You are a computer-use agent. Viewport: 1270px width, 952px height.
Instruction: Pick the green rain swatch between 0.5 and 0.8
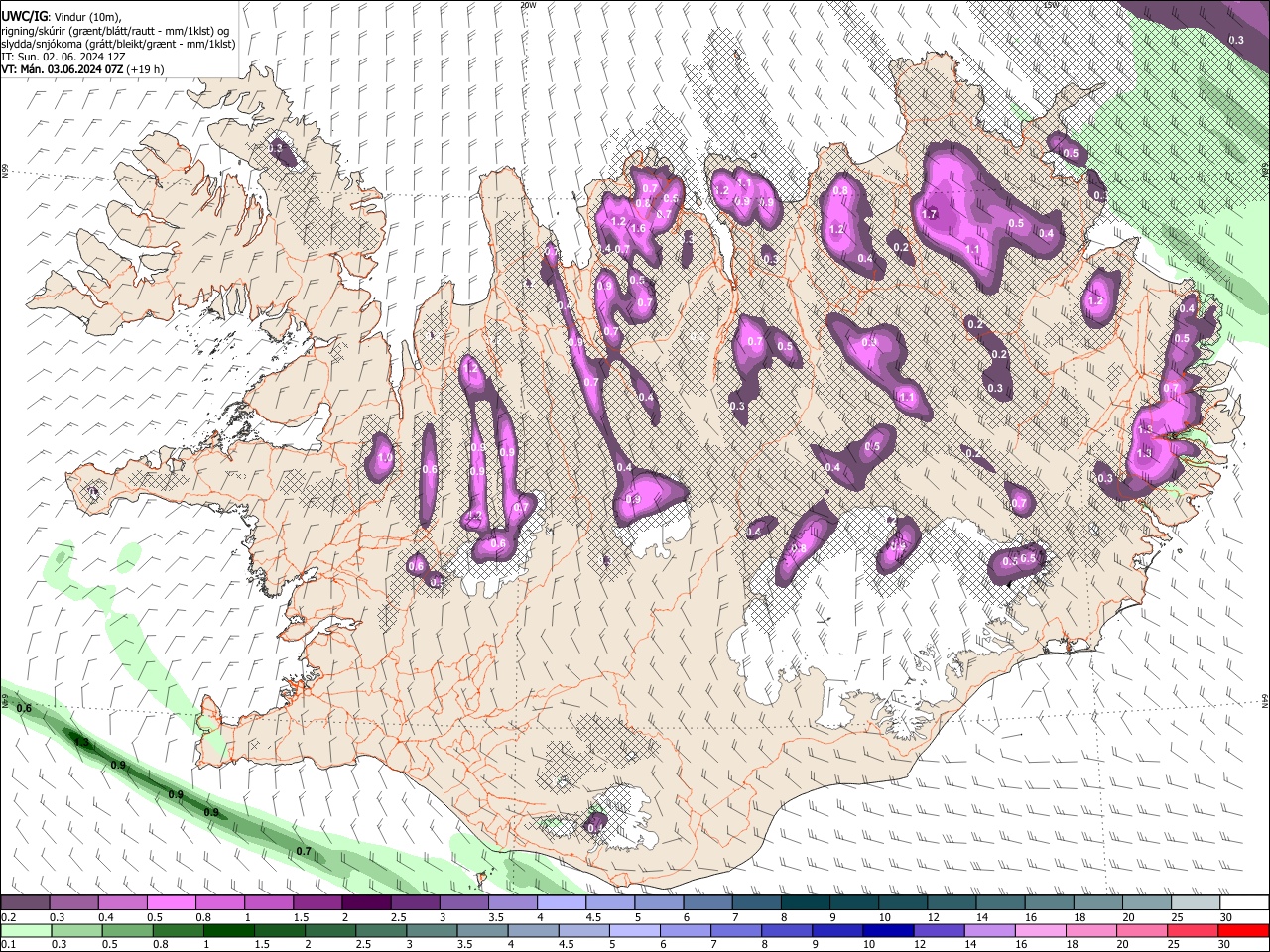pos(127,930)
